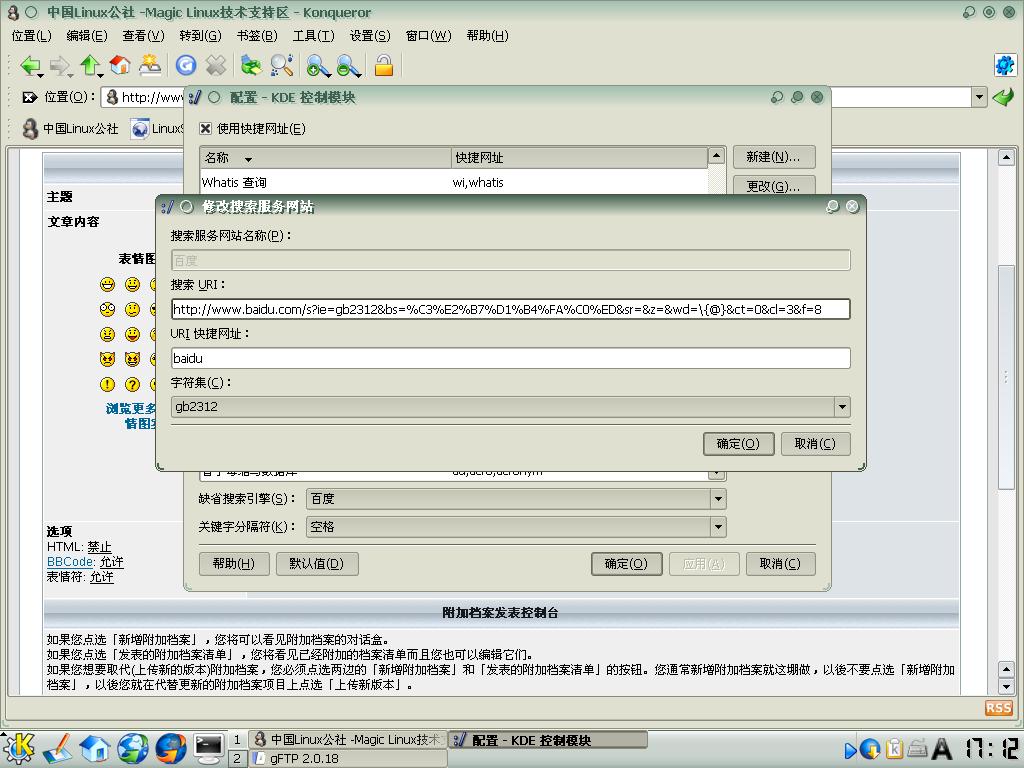Click the Konqueror gear animation icon
The height and width of the screenshot is (768, 1024).
tap(1005, 65)
